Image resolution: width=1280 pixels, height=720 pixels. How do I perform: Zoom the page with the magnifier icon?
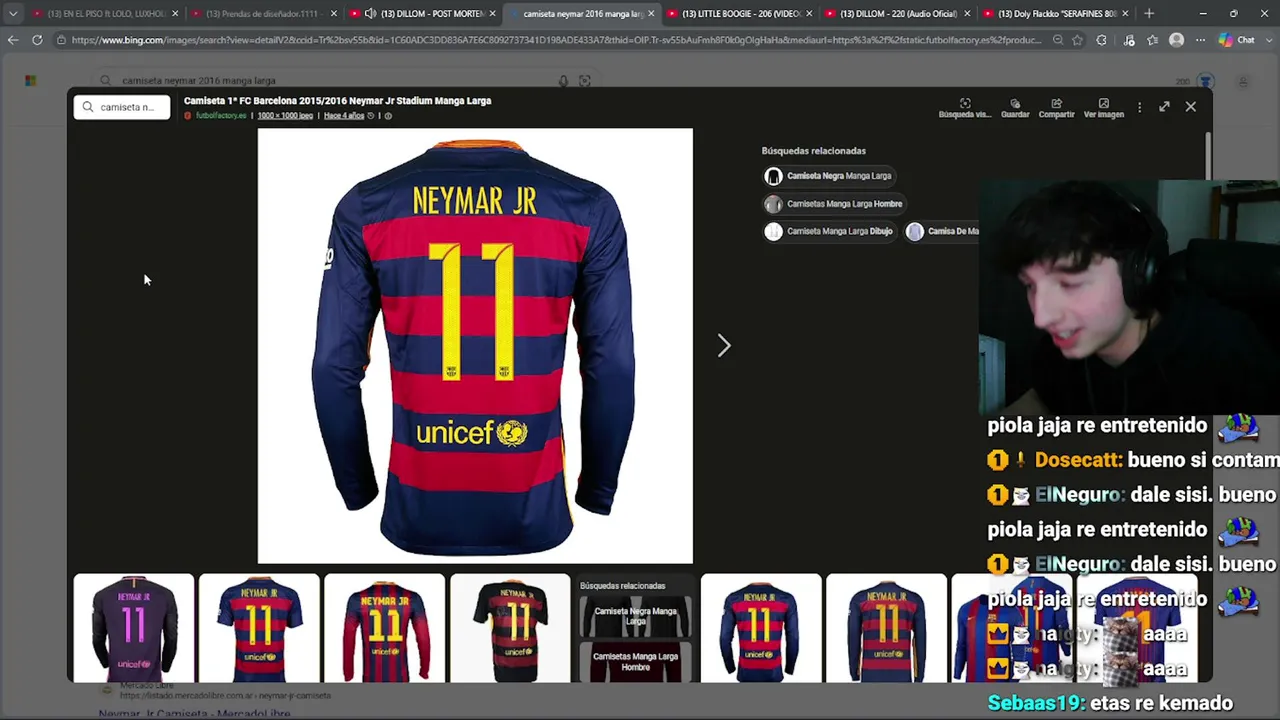coord(1058,40)
